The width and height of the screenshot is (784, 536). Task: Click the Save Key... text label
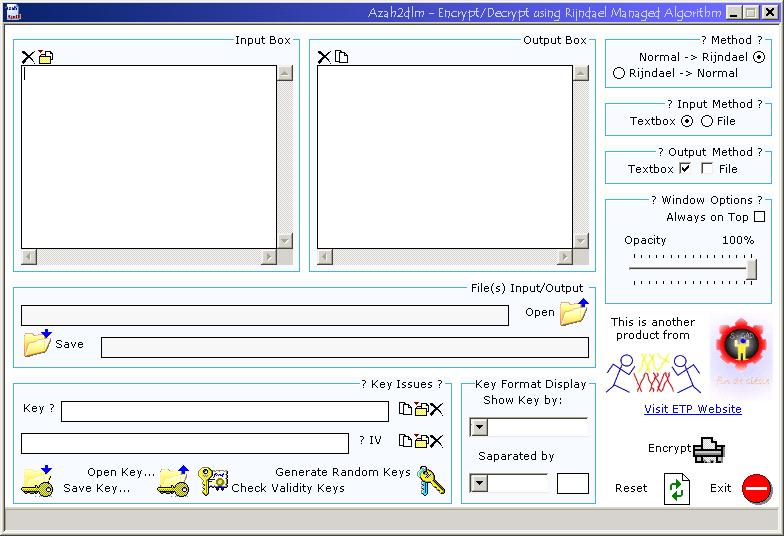96,488
